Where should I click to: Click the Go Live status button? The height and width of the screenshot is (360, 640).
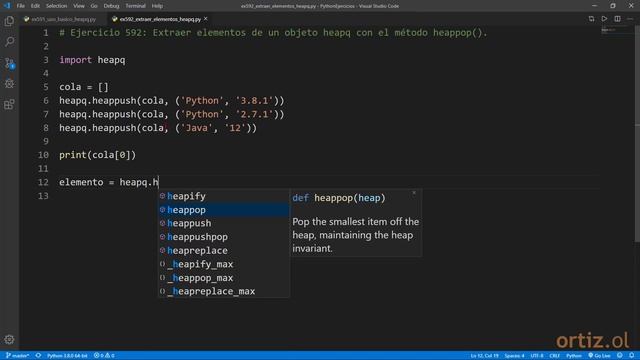[599, 356]
